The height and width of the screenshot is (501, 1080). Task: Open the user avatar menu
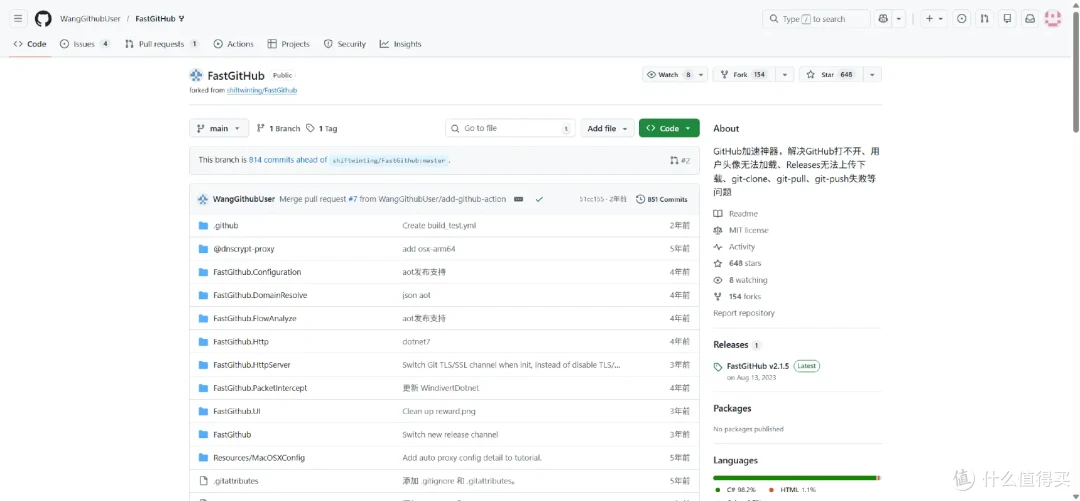(1052, 19)
